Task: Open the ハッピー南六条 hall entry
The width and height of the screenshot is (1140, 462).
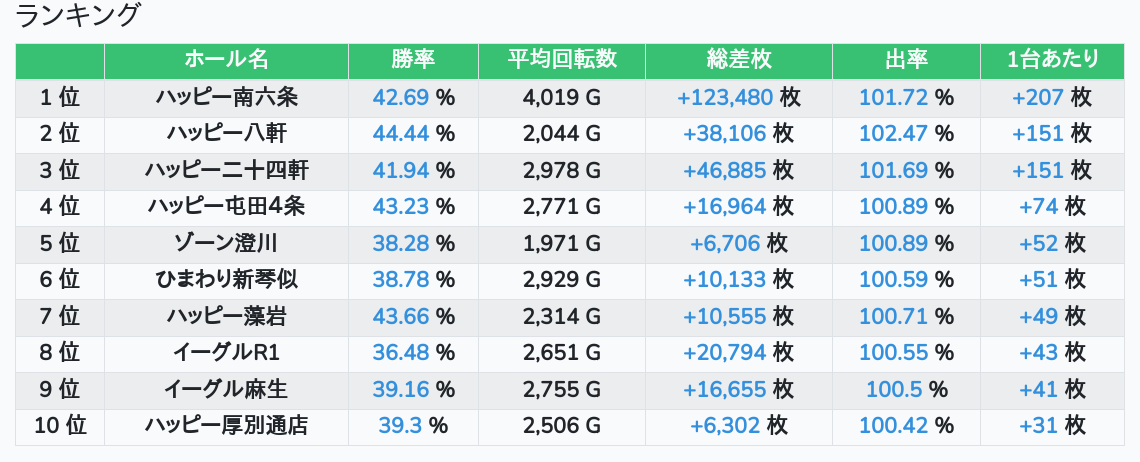Action: (x=226, y=98)
